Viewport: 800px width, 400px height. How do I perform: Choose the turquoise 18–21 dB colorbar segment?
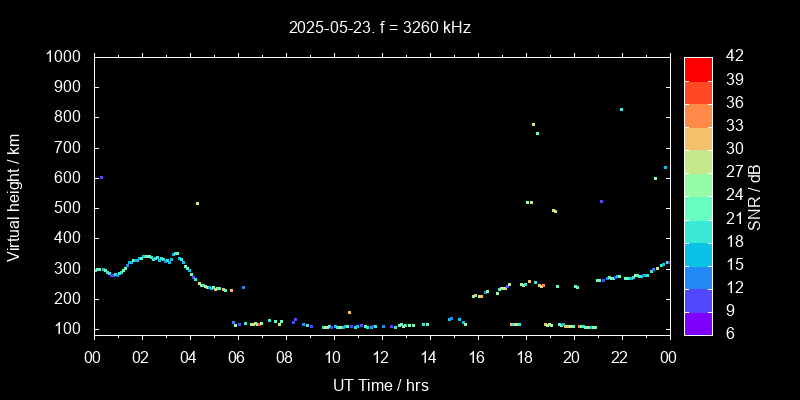pyautogui.click(x=698, y=231)
